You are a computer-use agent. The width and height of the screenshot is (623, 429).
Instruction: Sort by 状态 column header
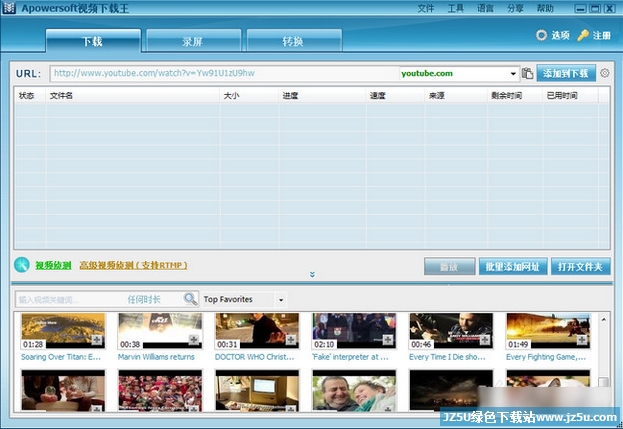[31, 96]
